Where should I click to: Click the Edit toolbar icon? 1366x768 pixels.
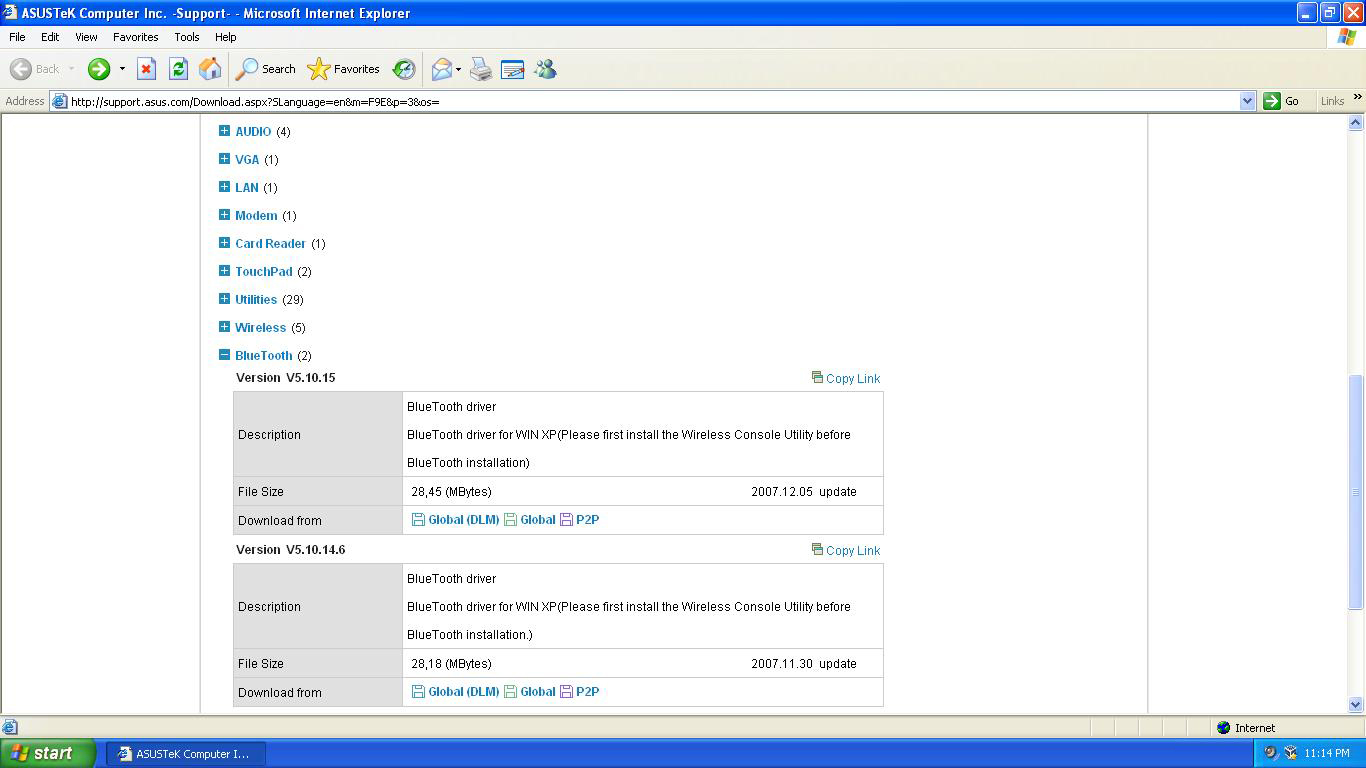tap(512, 69)
